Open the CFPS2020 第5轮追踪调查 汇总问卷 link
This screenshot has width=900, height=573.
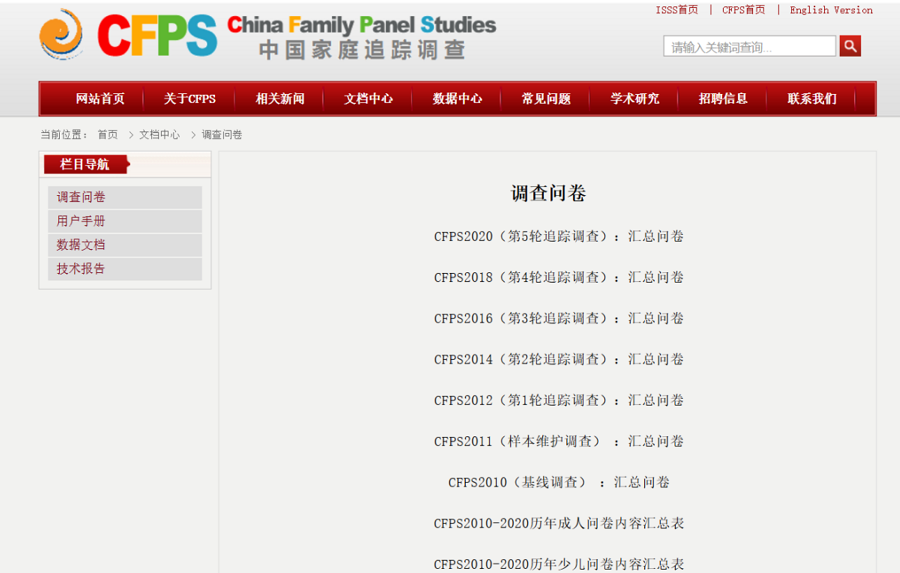pos(559,237)
